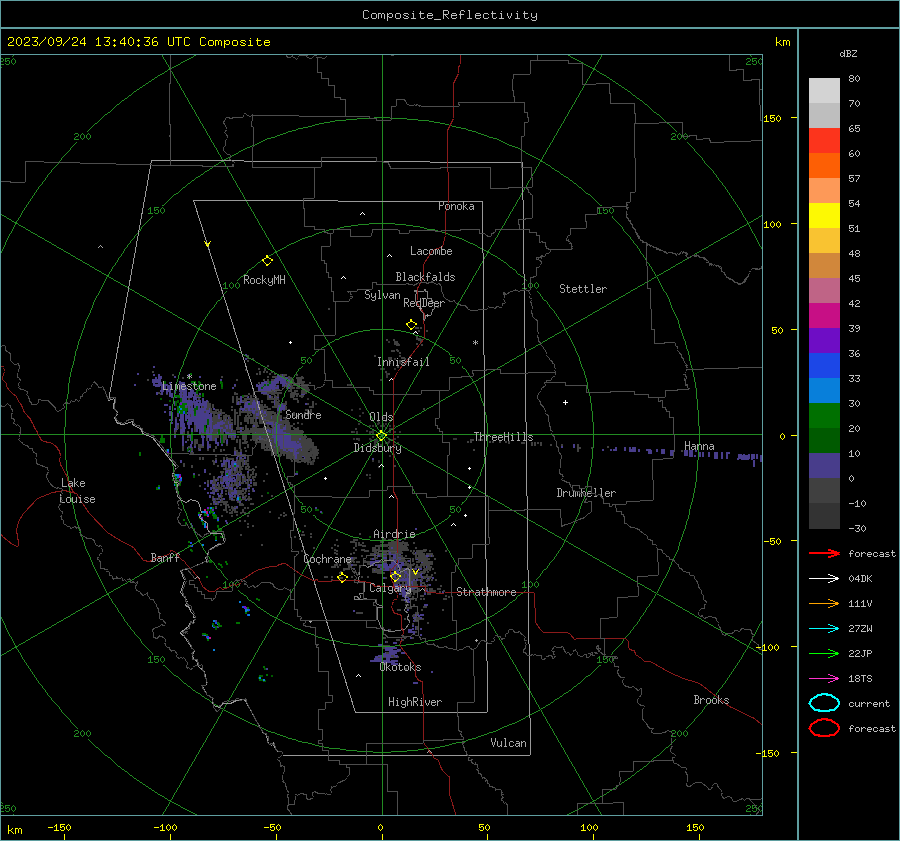Click the yellow diamond marker near Cochrane
The image size is (900, 841).
coord(343,577)
